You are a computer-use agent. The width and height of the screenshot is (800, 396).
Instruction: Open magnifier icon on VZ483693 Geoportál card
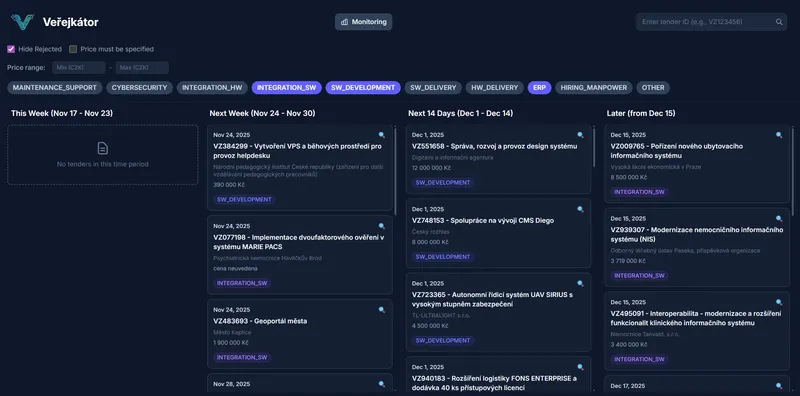(382, 310)
